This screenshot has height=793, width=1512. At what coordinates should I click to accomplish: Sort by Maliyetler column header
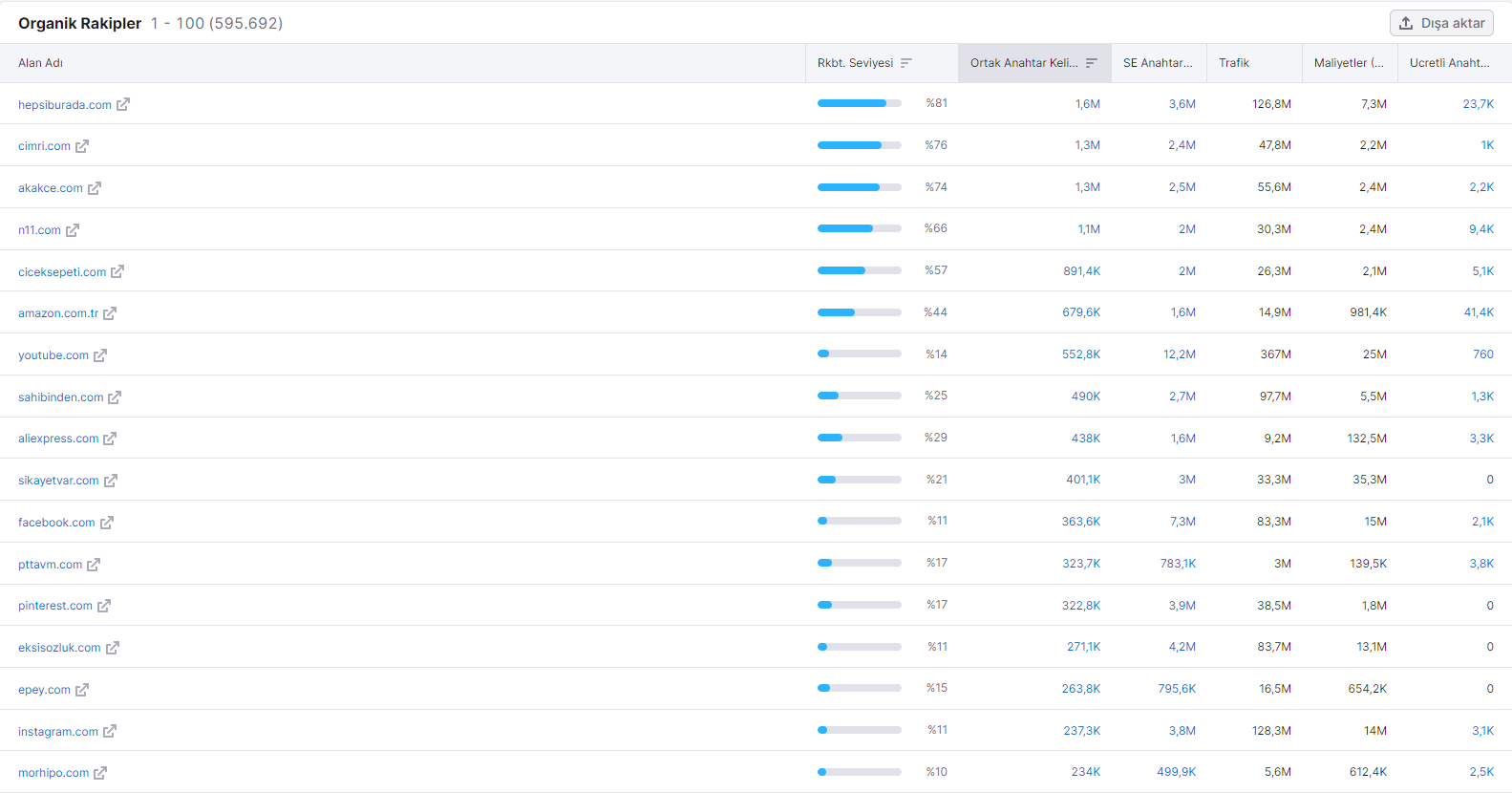click(1349, 63)
